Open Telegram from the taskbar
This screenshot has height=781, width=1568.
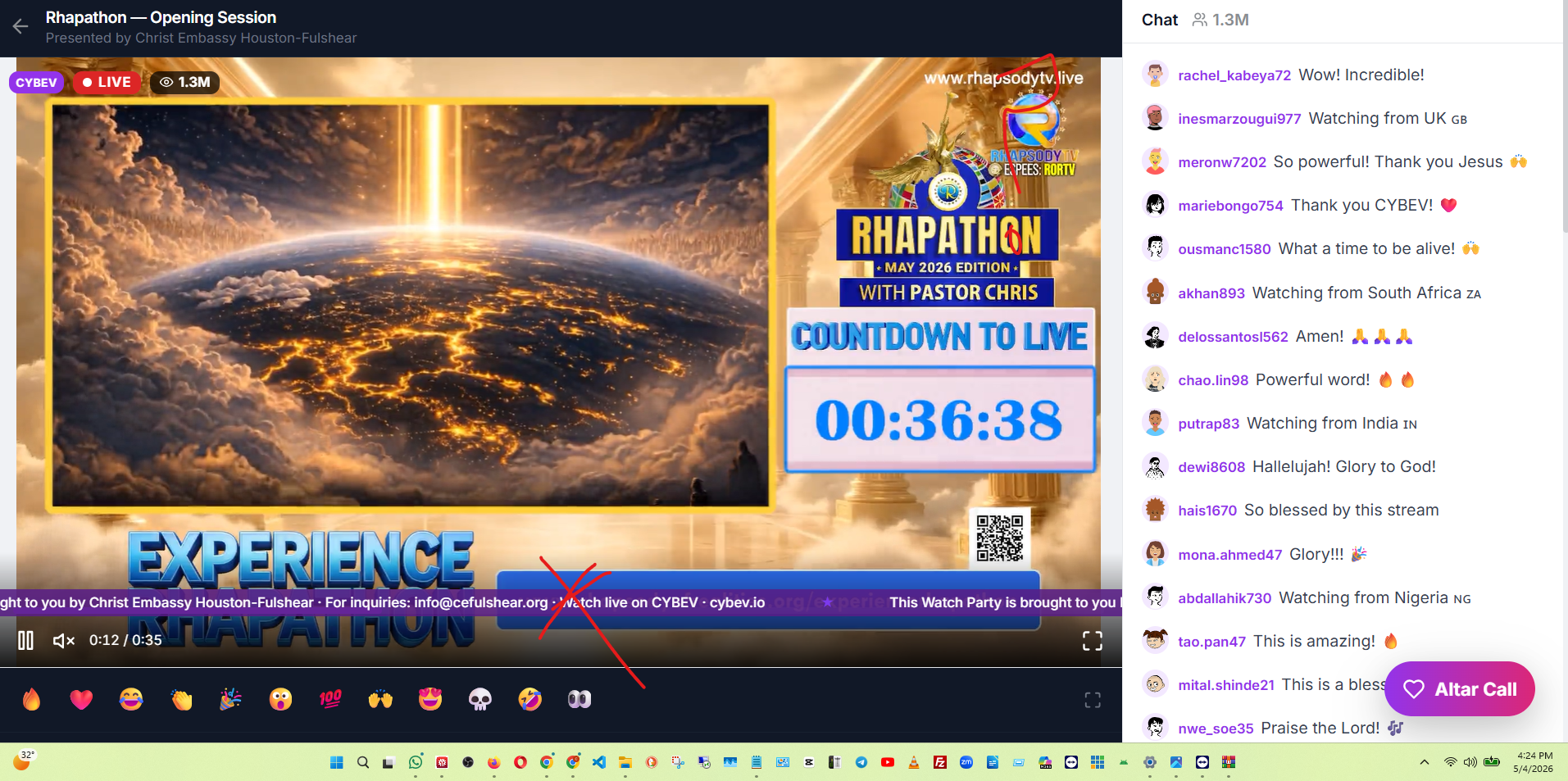pyautogui.click(x=861, y=762)
